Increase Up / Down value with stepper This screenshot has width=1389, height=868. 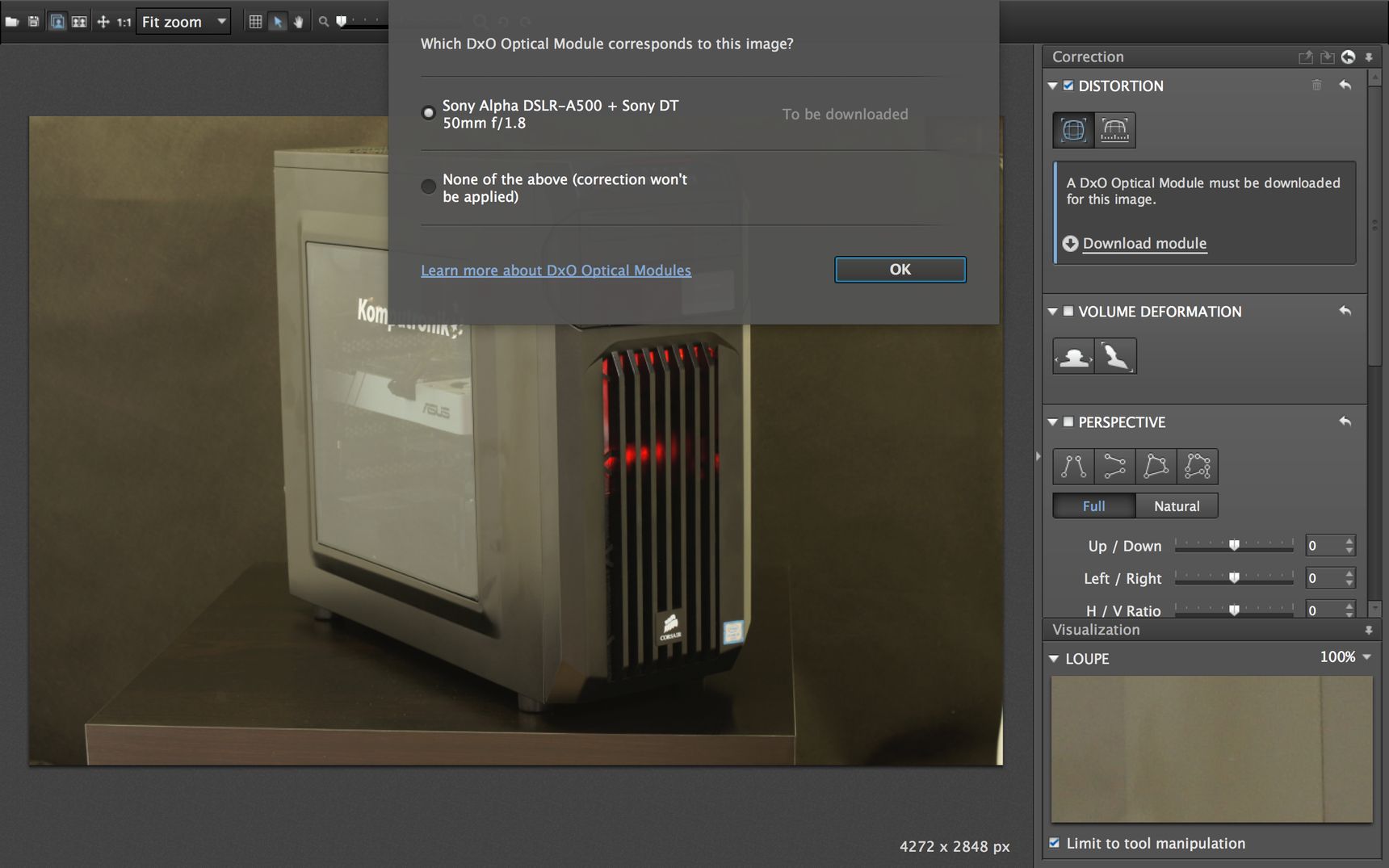tap(1349, 541)
